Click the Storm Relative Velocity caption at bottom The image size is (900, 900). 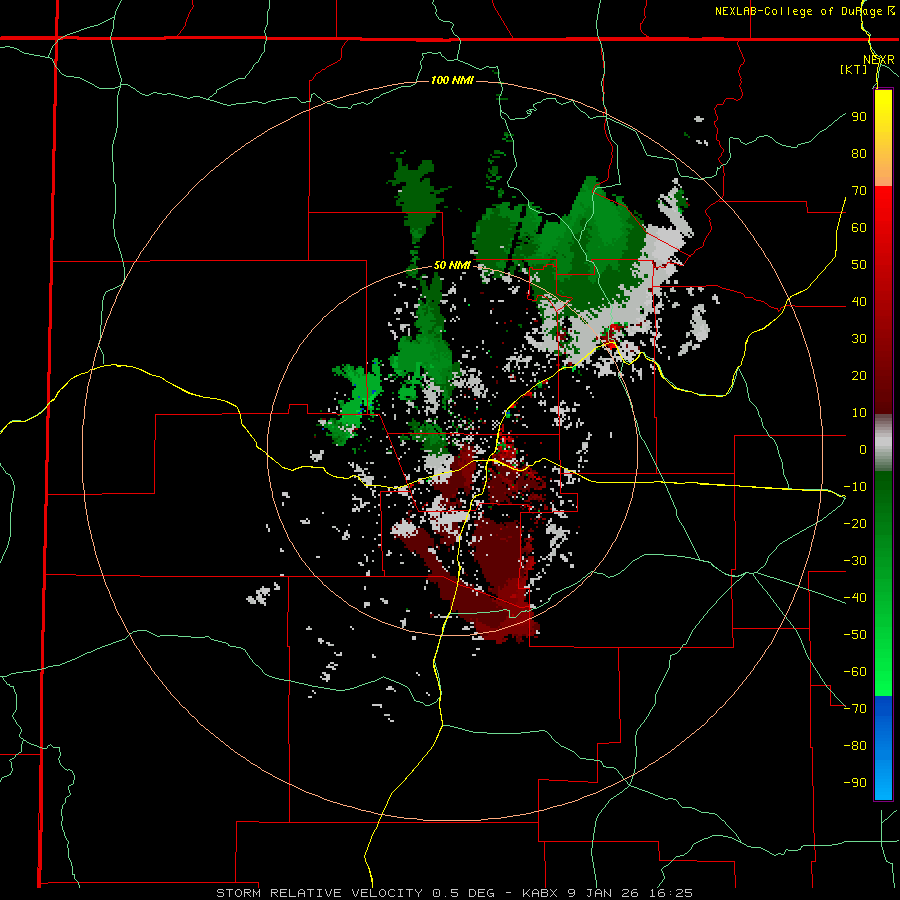coord(454,893)
